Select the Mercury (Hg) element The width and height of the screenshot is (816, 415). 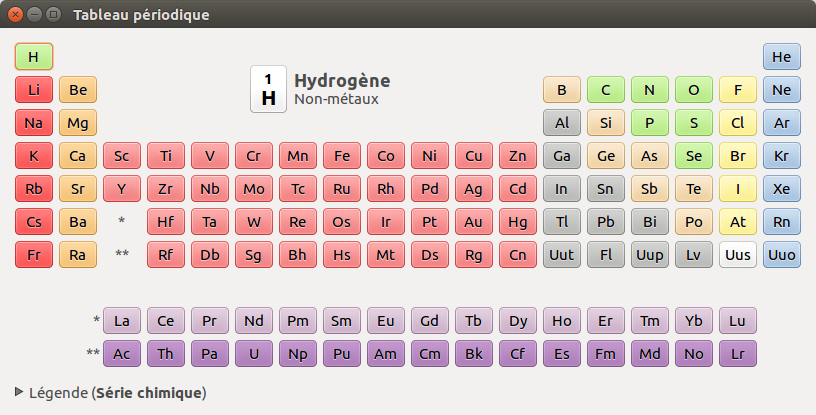point(518,222)
